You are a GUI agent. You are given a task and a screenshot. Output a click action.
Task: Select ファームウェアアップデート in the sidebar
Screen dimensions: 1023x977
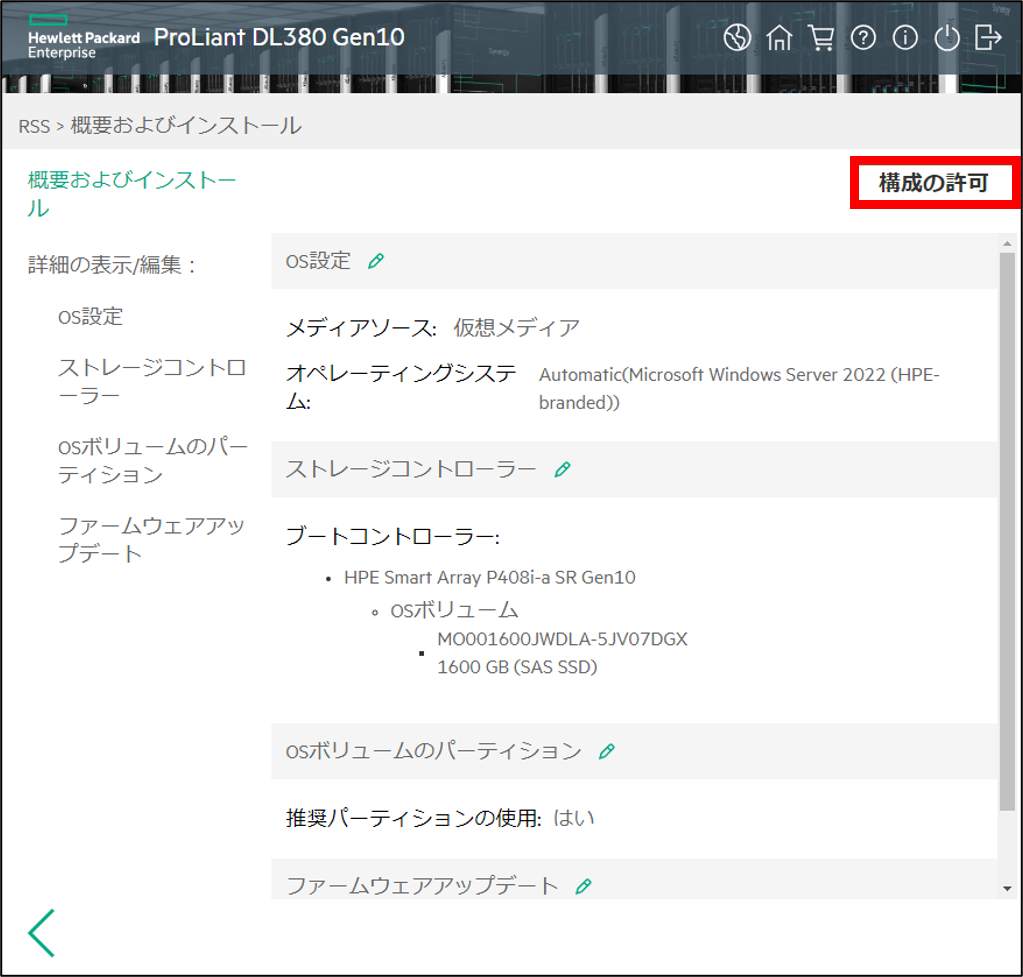[x=151, y=540]
